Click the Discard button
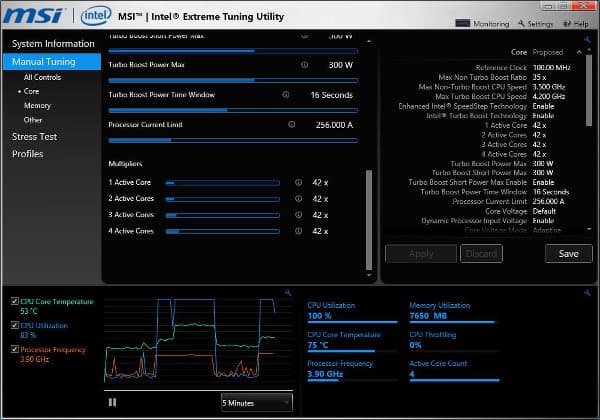 (481, 254)
